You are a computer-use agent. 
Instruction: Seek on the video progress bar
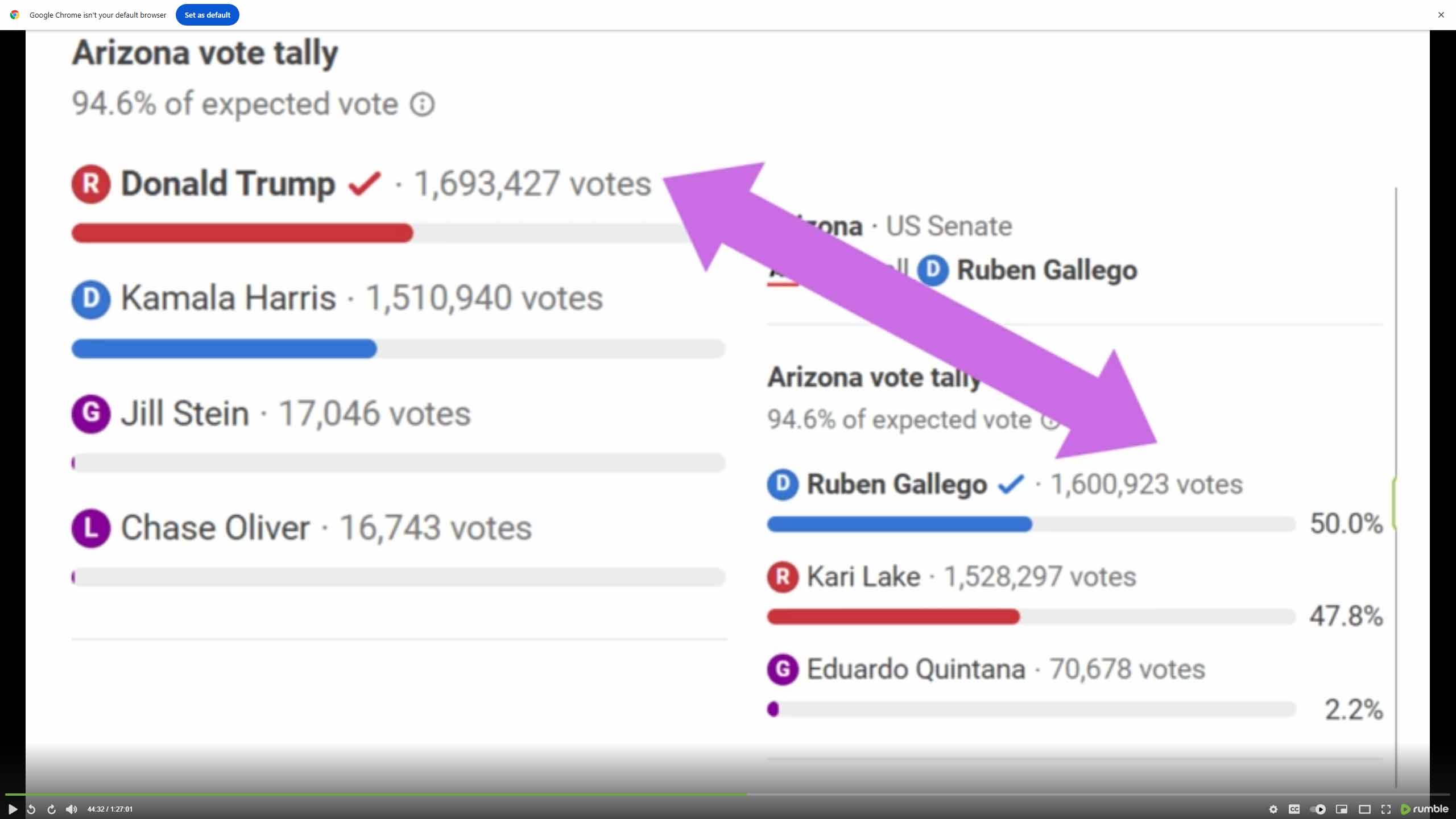coord(727,794)
